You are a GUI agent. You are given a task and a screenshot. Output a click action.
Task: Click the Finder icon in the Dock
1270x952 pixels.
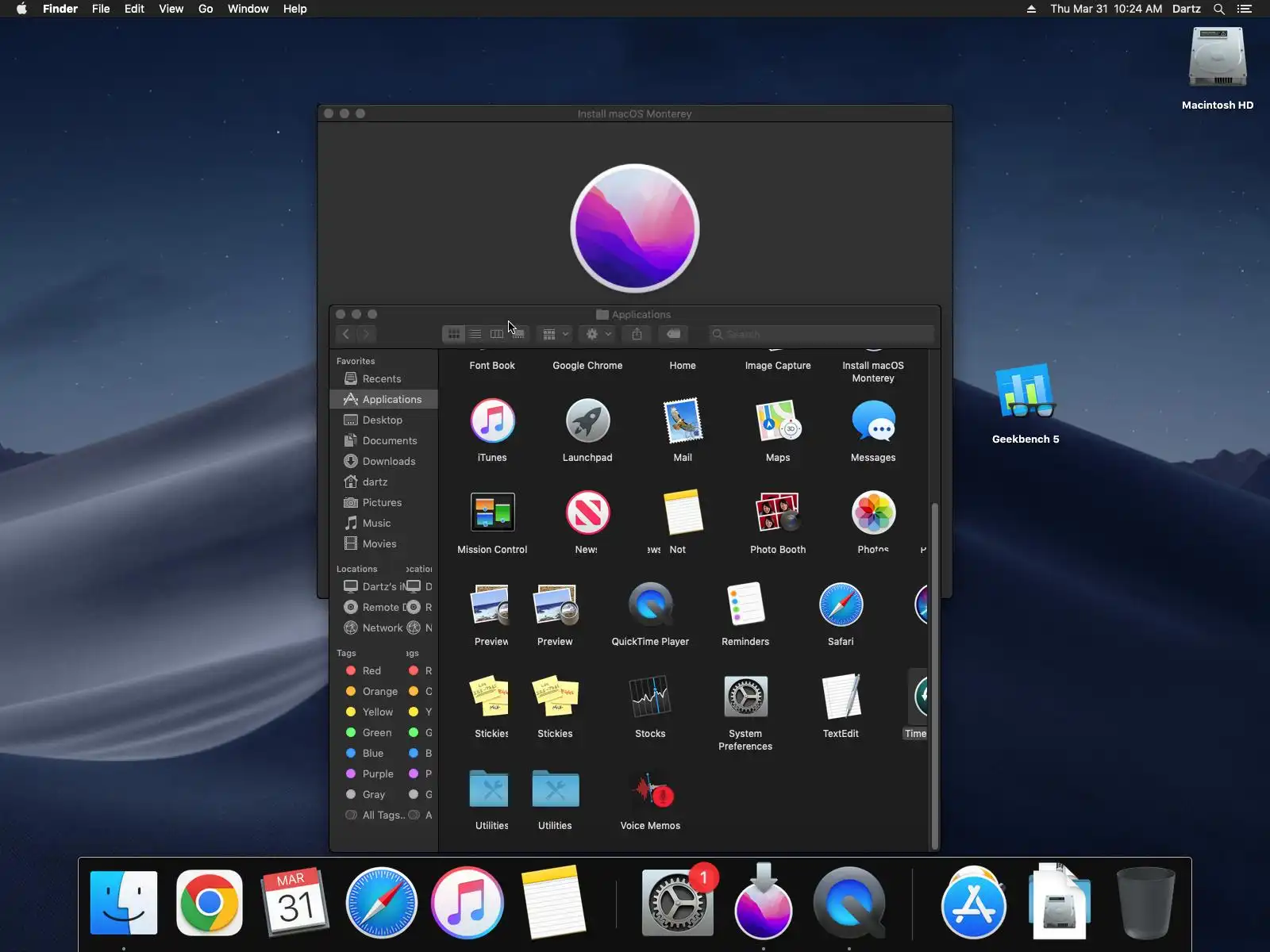[x=124, y=903]
